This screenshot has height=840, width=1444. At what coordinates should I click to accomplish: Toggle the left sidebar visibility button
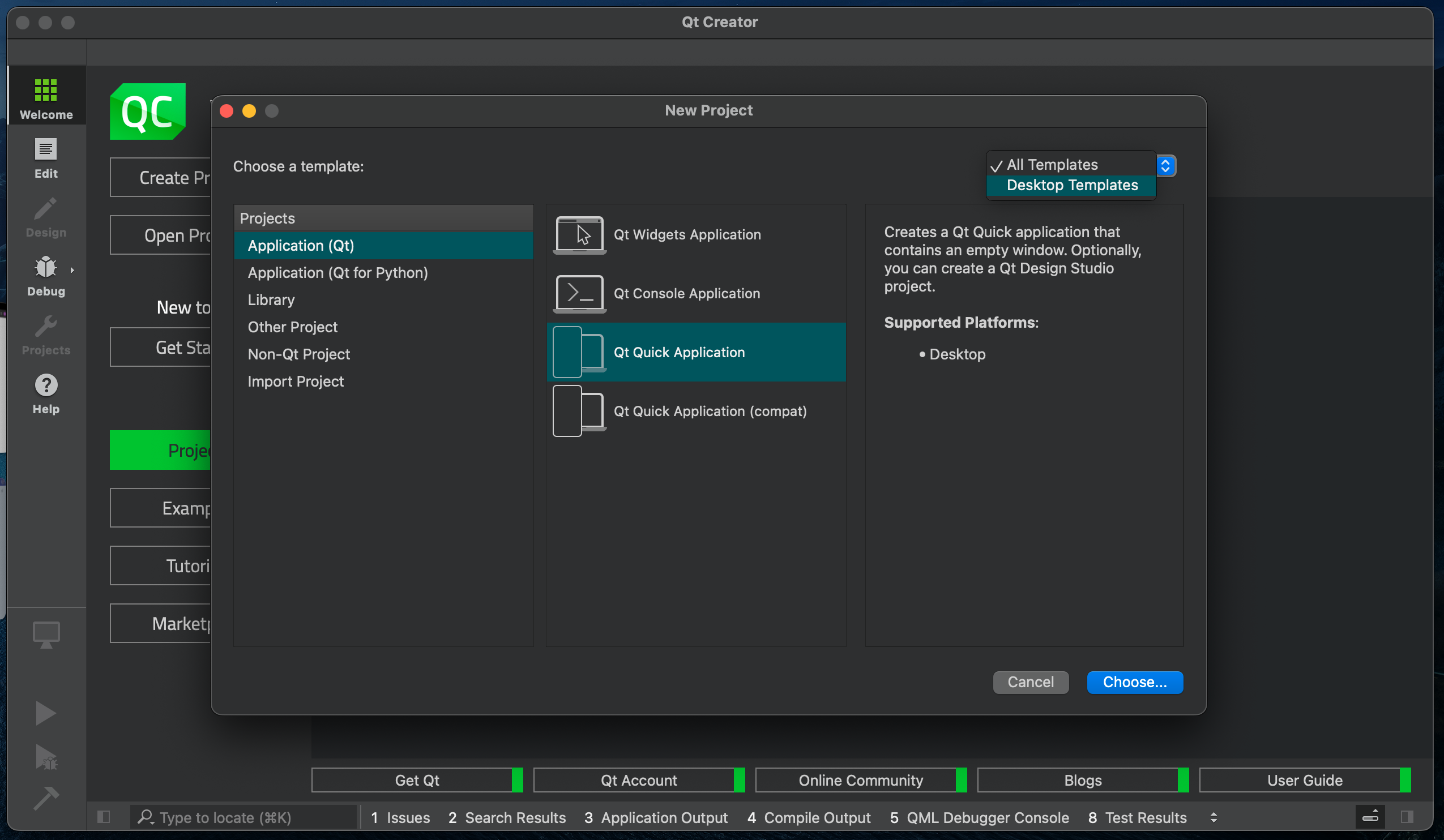pos(103,817)
